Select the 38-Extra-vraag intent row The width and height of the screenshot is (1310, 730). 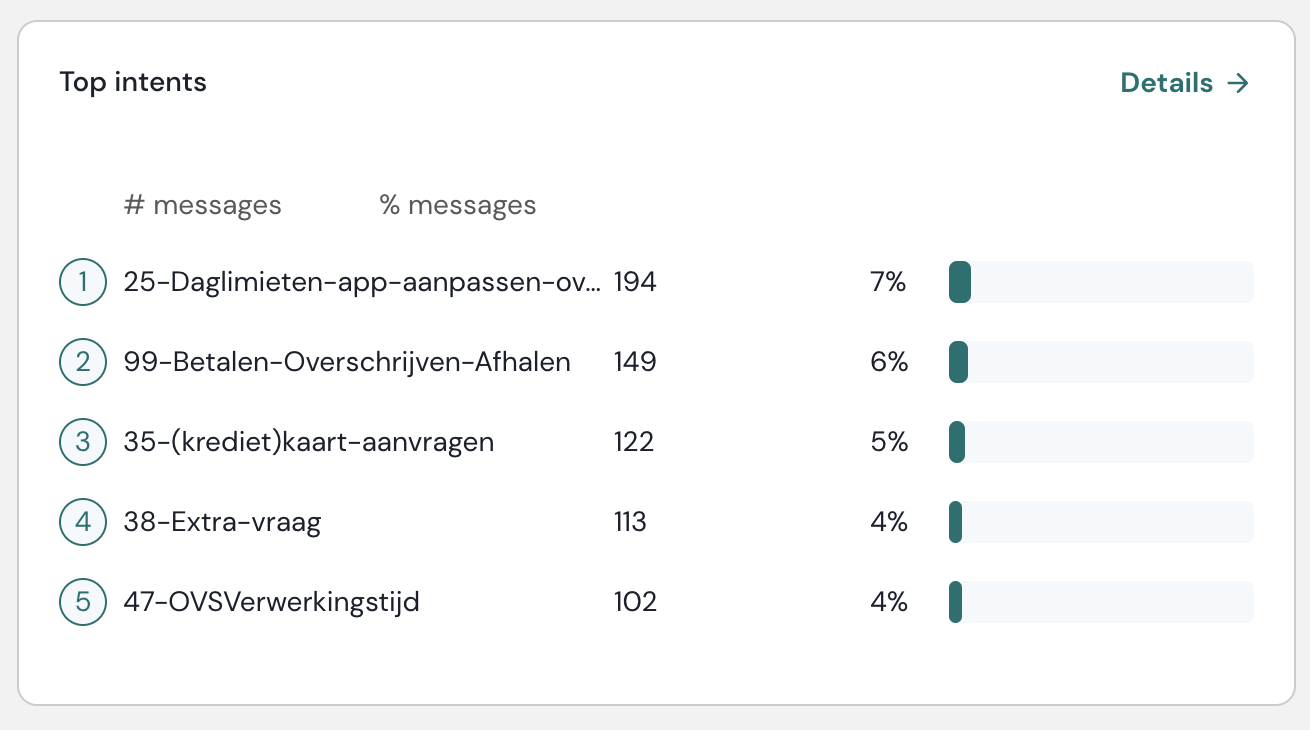pos(222,522)
